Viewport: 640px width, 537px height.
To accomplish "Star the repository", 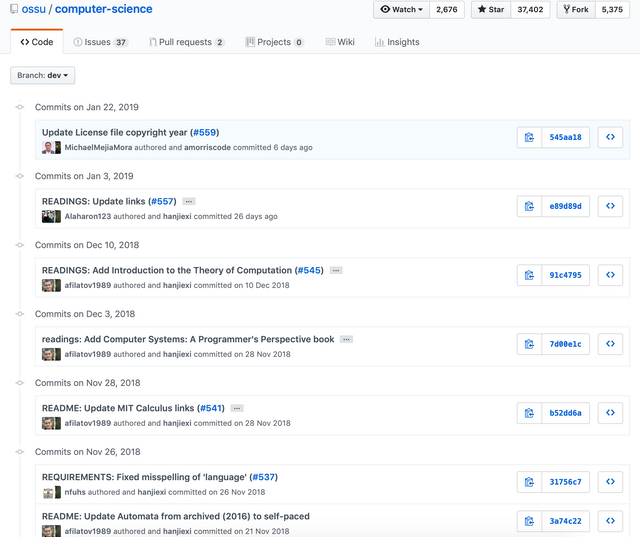I will [x=491, y=9].
